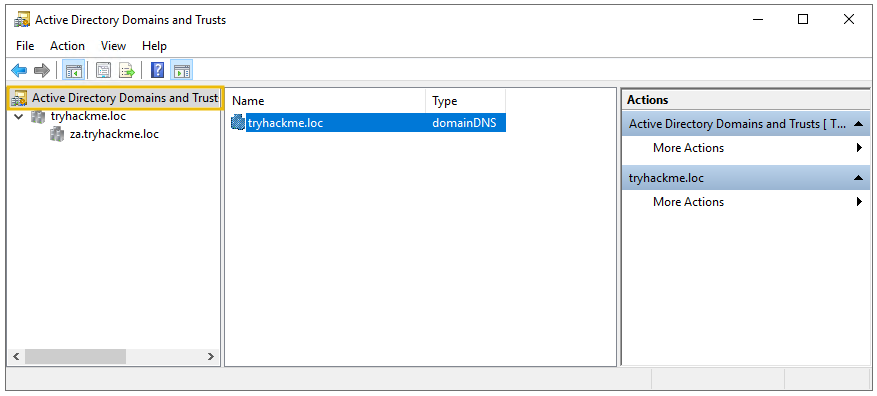Click the tree pane right scroll arrow
This screenshot has width=877, height=396.
coord(211,356)
